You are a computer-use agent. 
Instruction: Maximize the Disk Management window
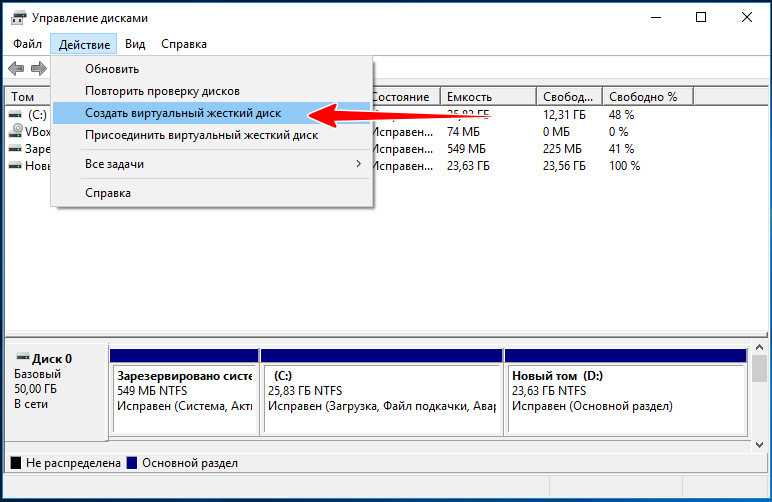701,18
